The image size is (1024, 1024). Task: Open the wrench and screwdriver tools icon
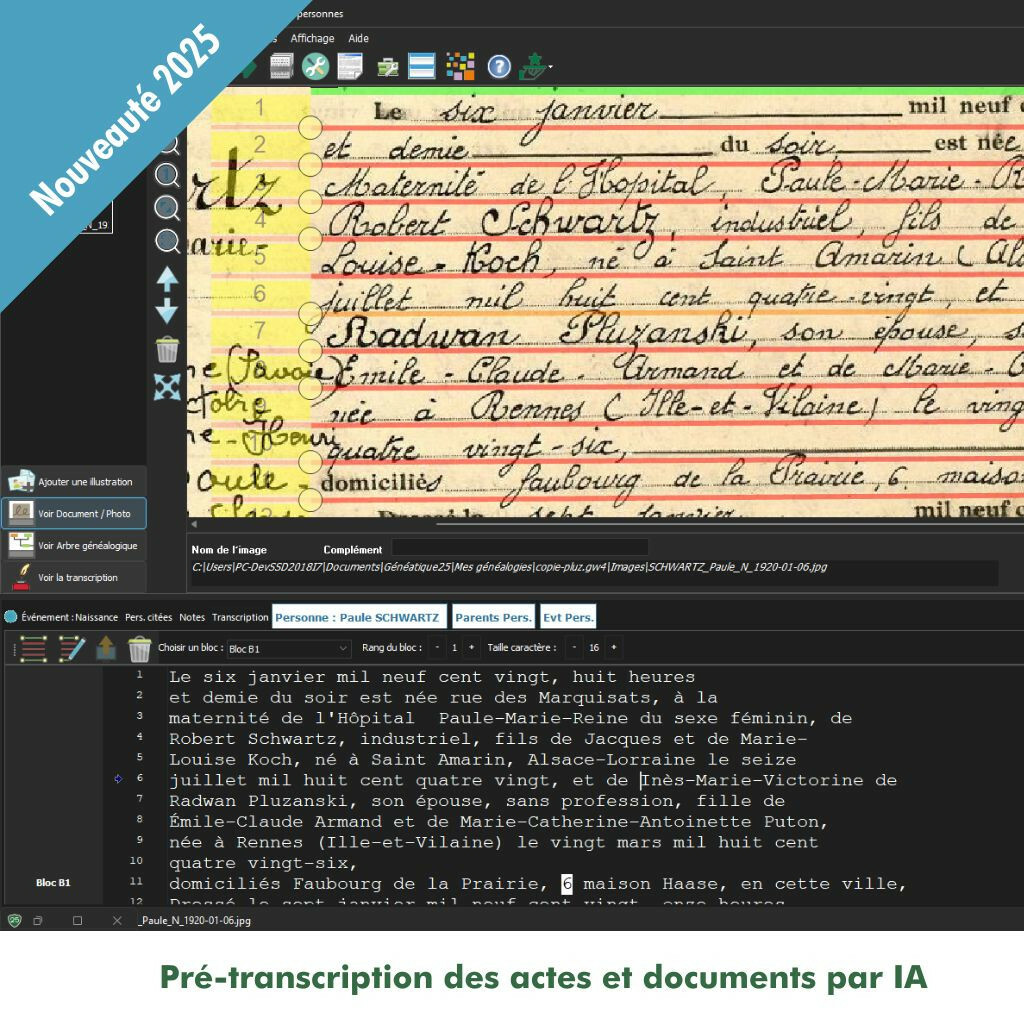315,67
